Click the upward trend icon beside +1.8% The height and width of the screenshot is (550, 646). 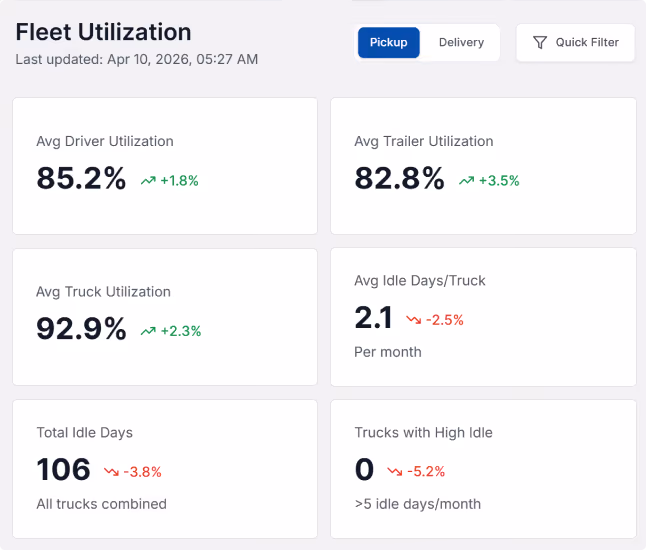(x=148, y=180)
